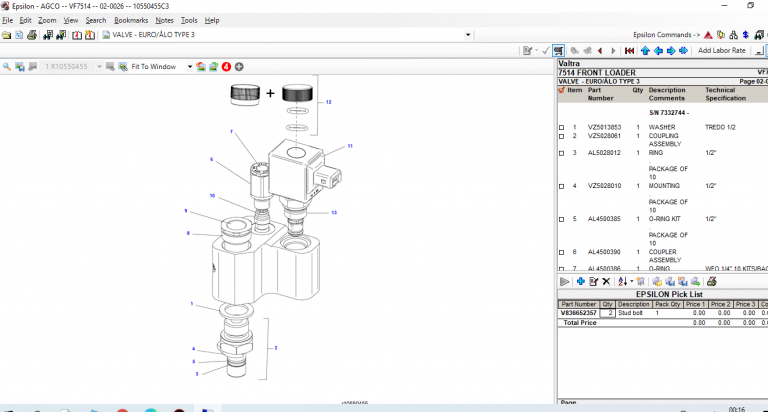The height and width of the screenshot is (412, 768).
Task: Delete pick list item with the X icon
Action: 606,282
